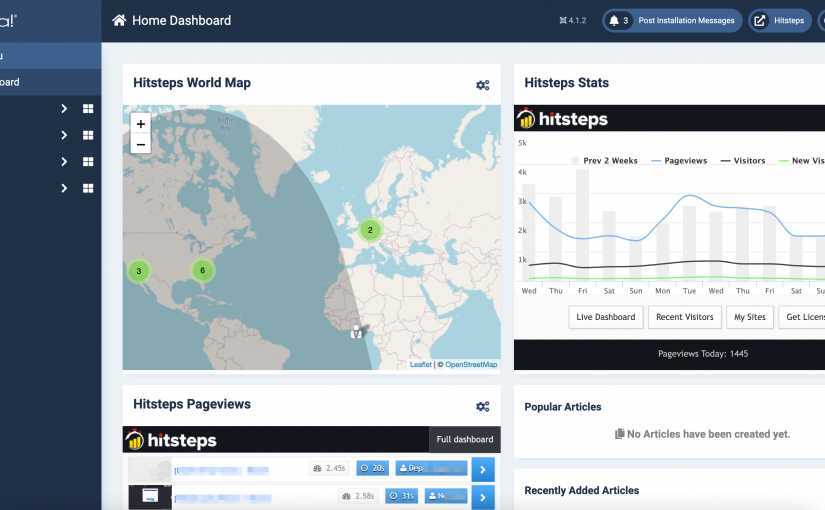825x510 pixels.
Task: Expand the third sidebar menu chevron
Action: coord(64,162)
